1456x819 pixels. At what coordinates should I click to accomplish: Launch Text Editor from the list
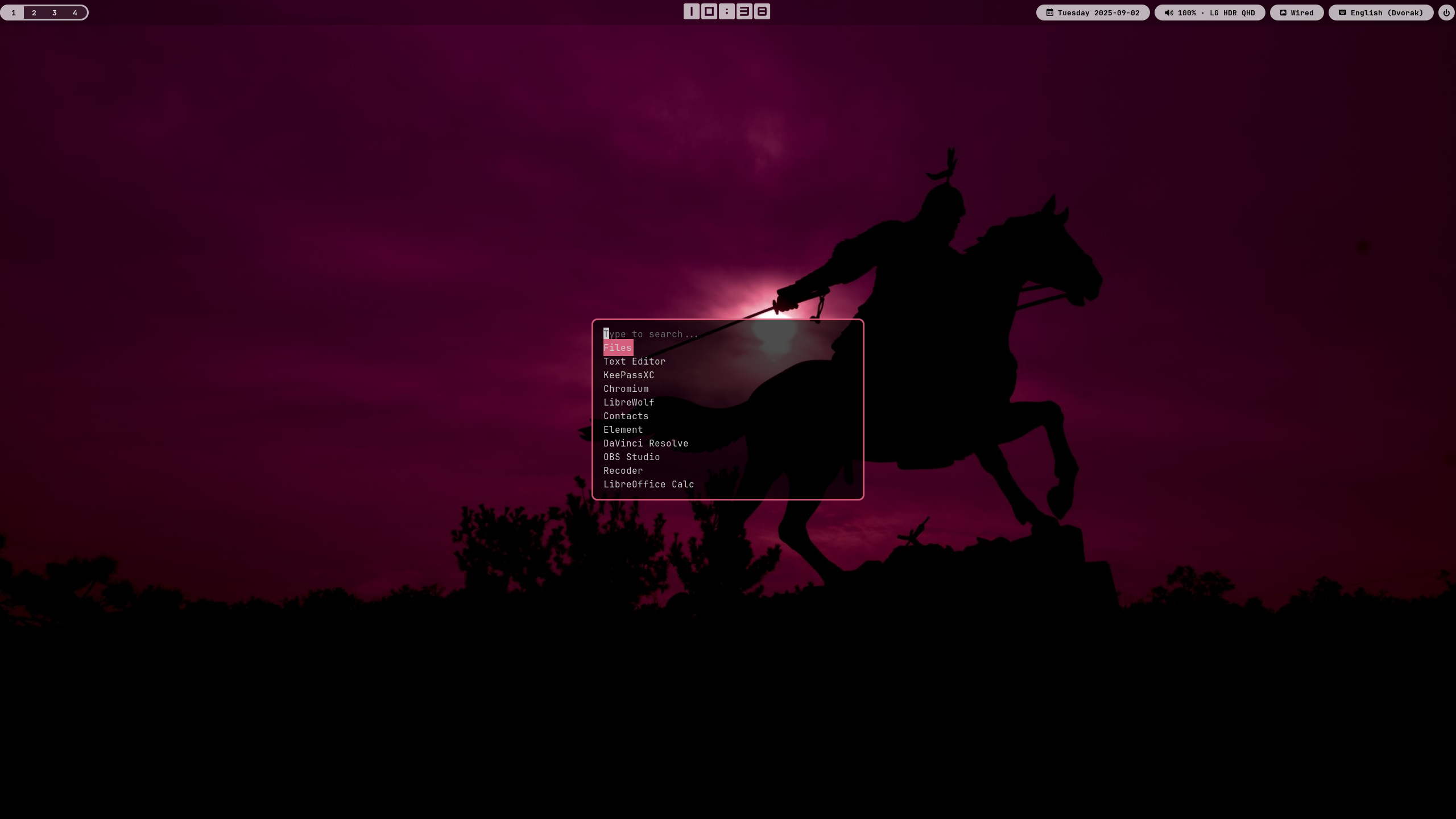pyautogui.click(x=634, y=362)
